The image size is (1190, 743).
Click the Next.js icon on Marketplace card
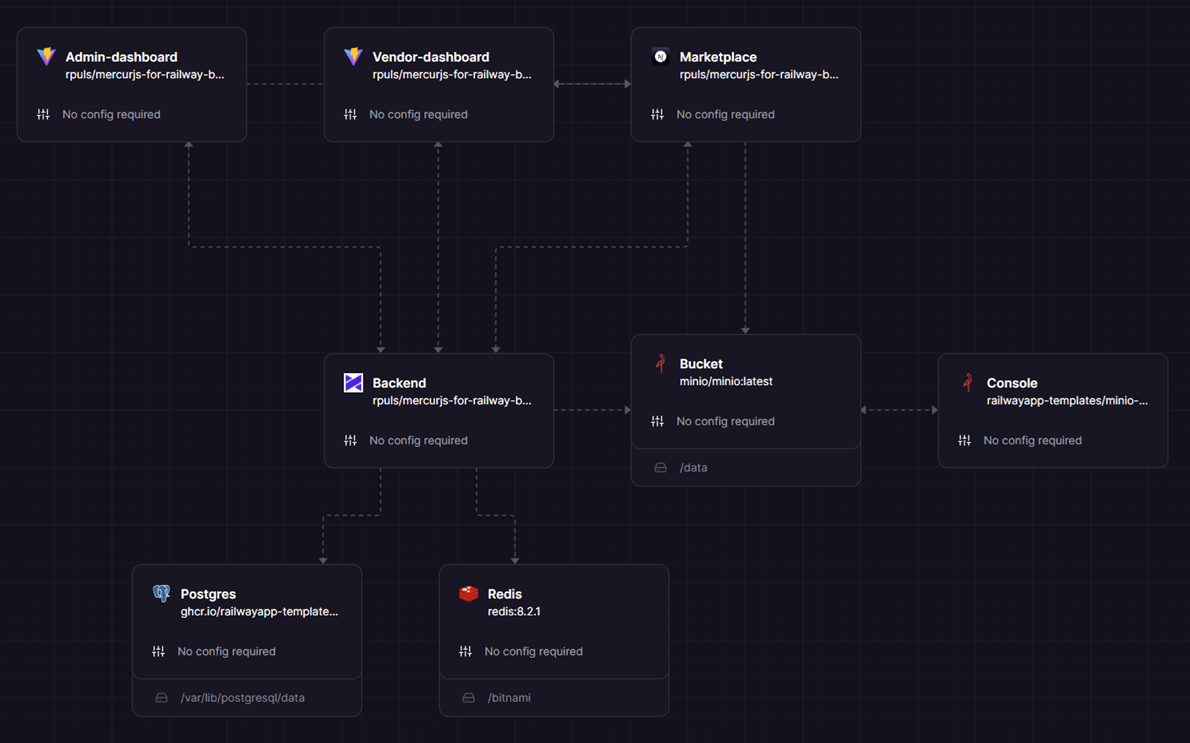pos(660,57)
